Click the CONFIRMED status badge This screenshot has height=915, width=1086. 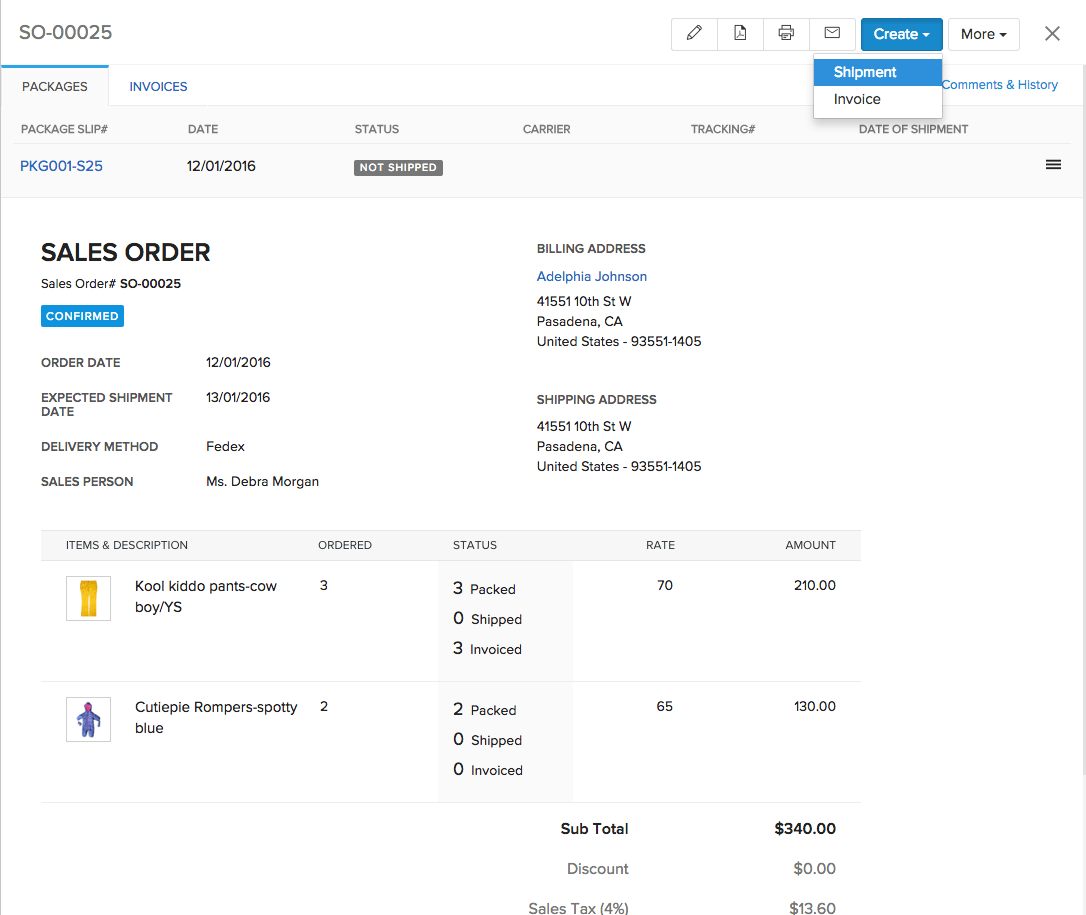click(82, 315)
